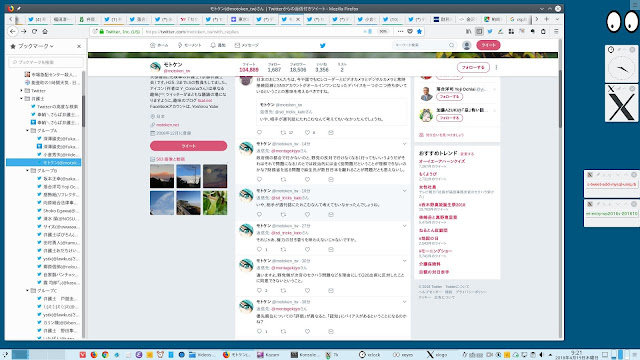Open the motoken.net profile link
This screenshot has width=640, height=360.
point(167,125)
